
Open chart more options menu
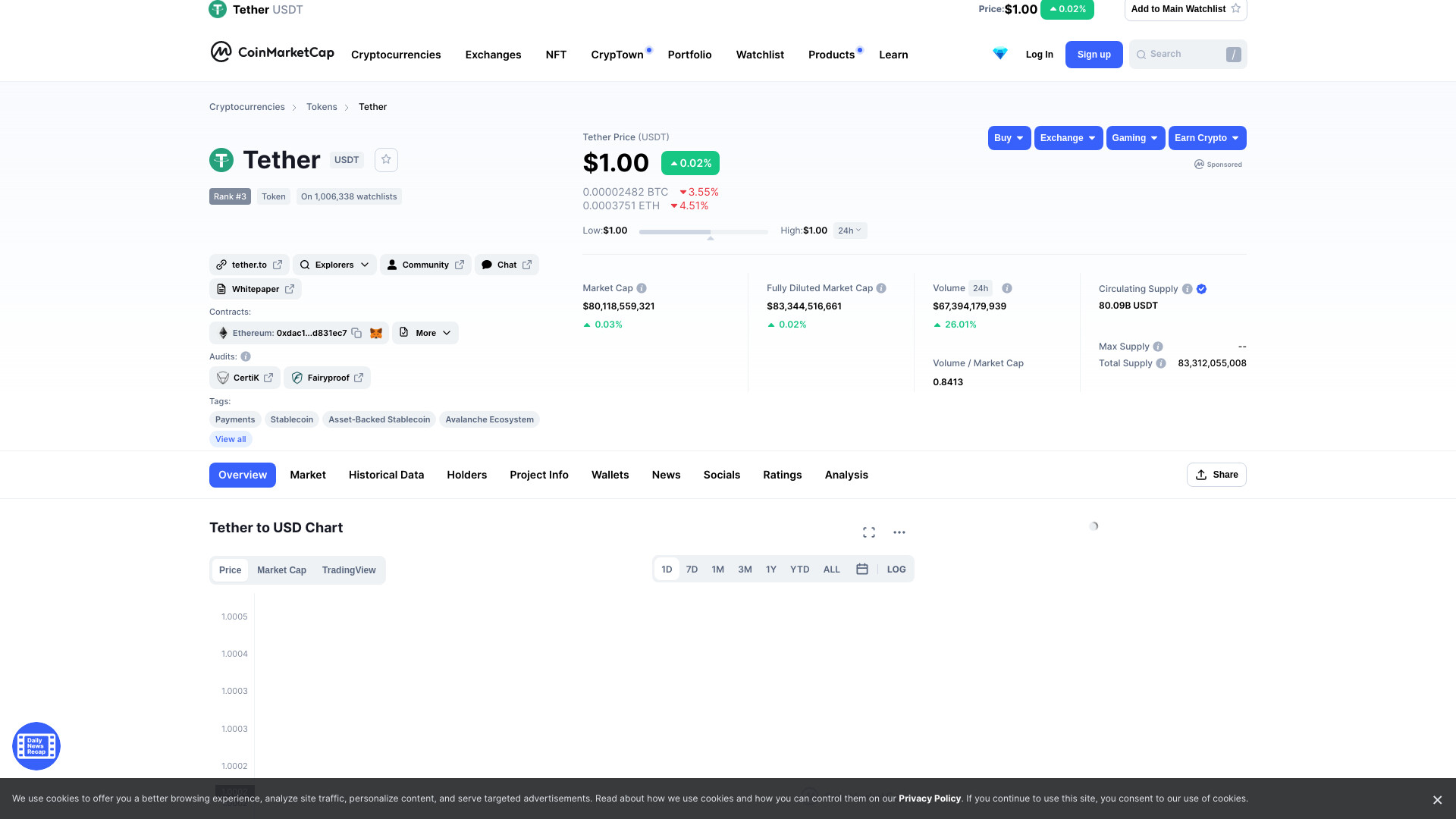click(x=899, y=532)
